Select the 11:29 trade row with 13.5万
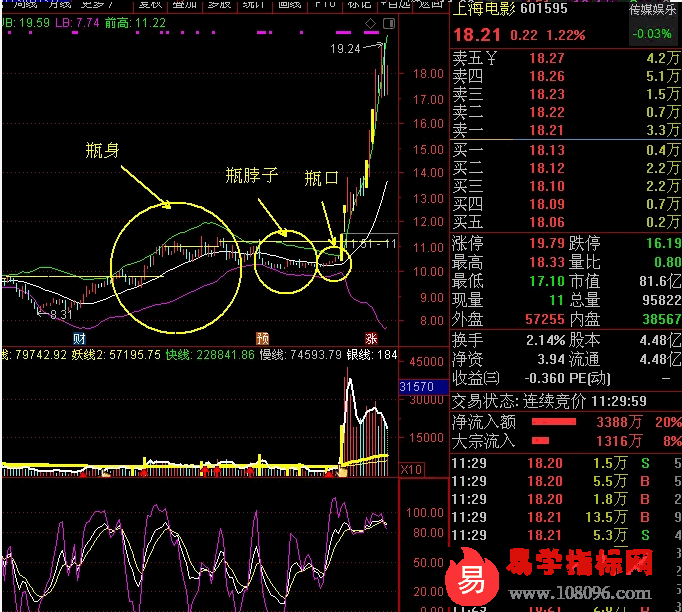Image resolution: width=682 pixels, height=612 pixels. (565, 517)
